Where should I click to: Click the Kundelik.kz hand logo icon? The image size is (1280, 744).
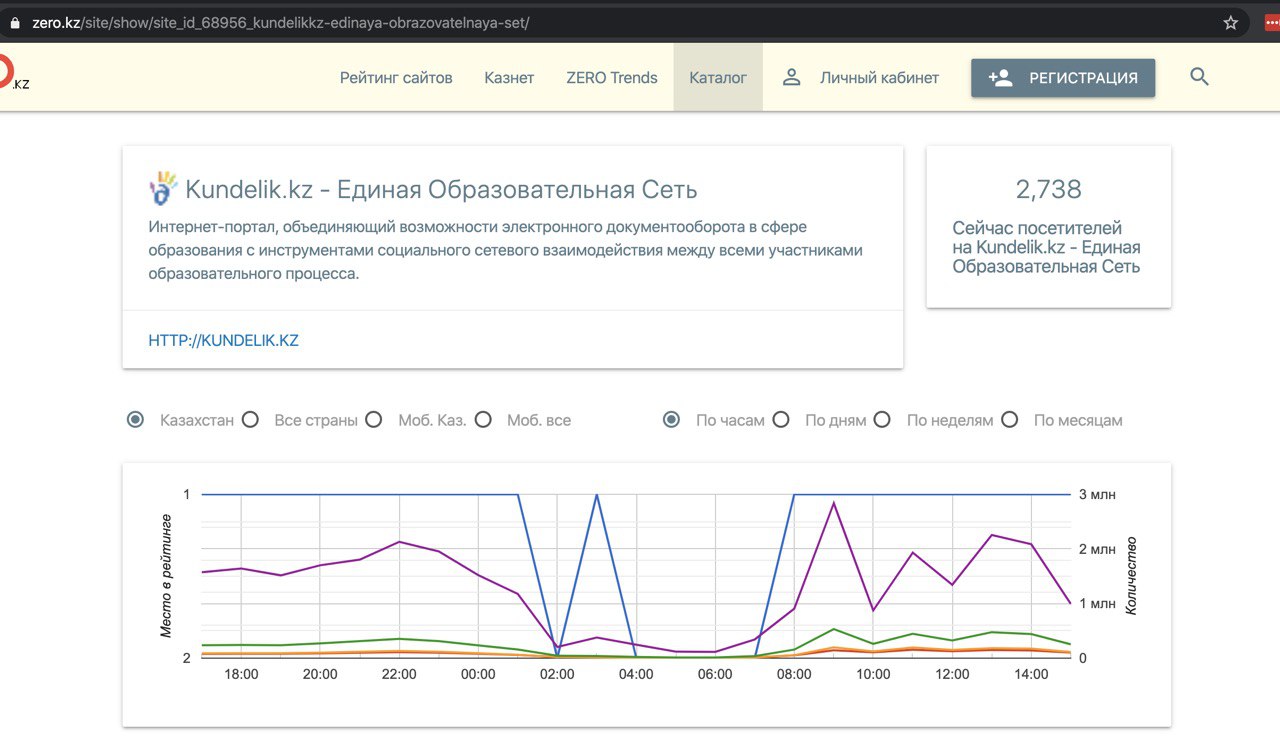(x=163, y=188)
